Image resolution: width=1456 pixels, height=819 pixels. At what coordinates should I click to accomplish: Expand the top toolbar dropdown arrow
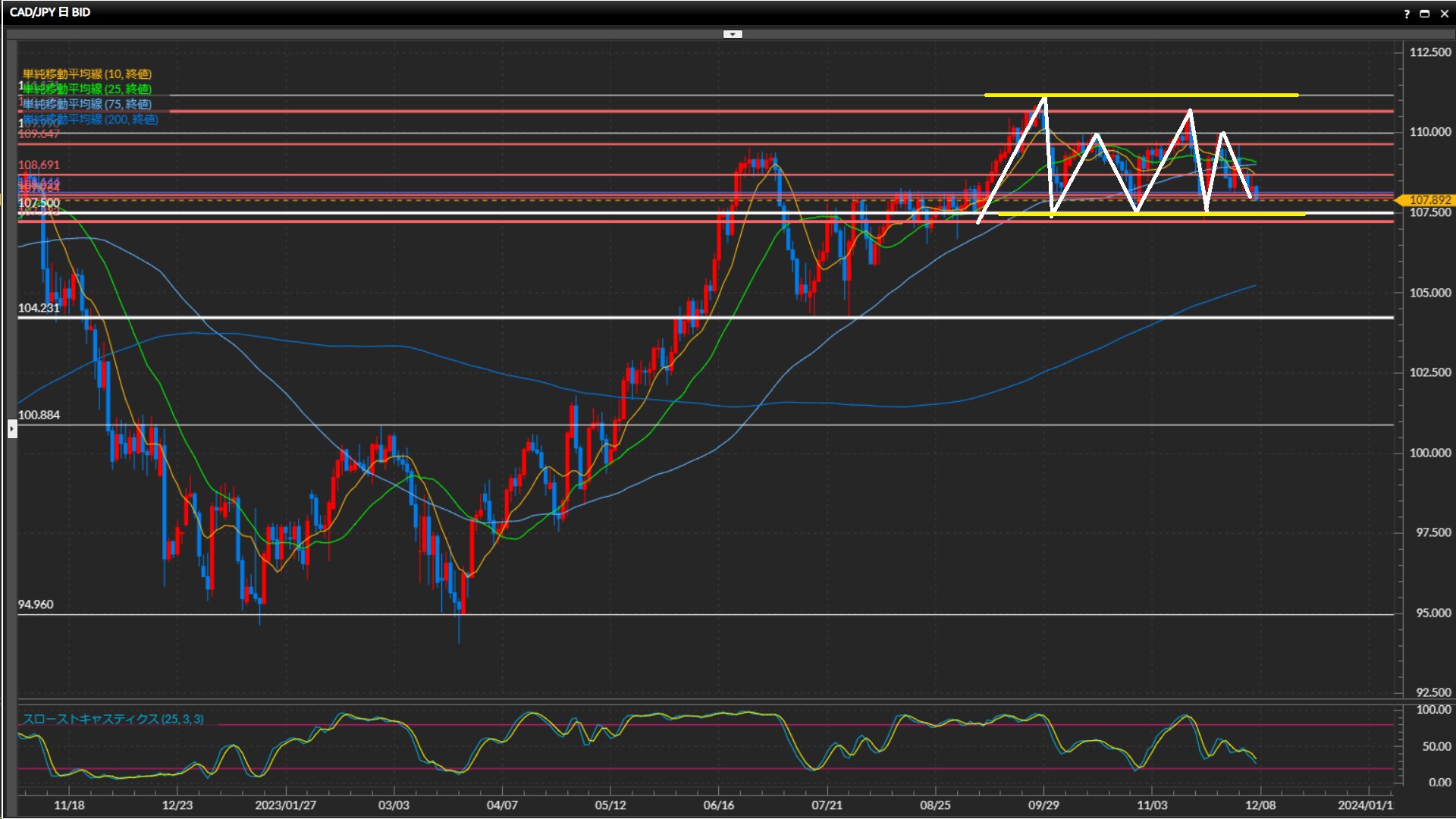(x=733, y=34)
